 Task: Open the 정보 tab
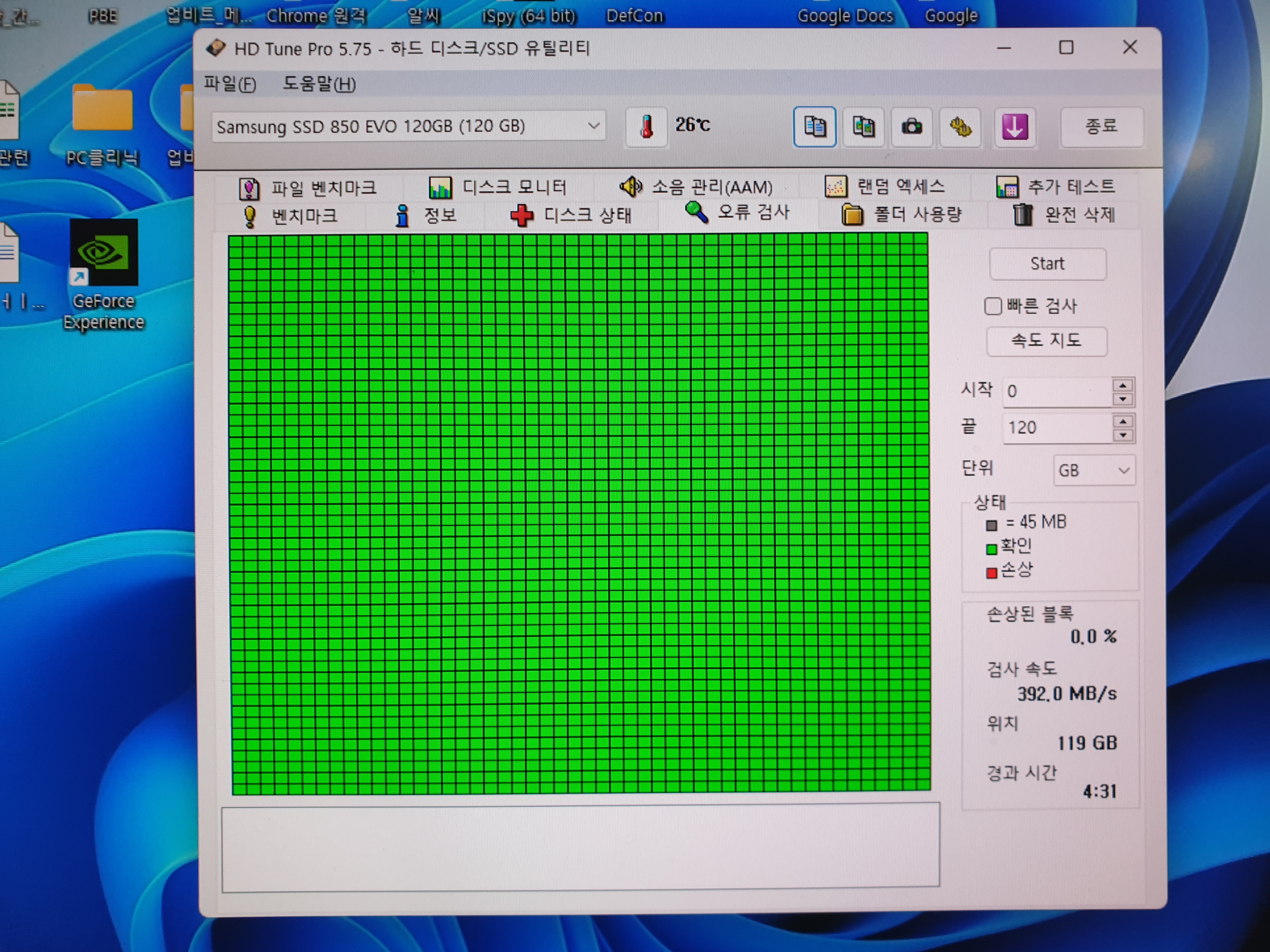click(426, 216)
